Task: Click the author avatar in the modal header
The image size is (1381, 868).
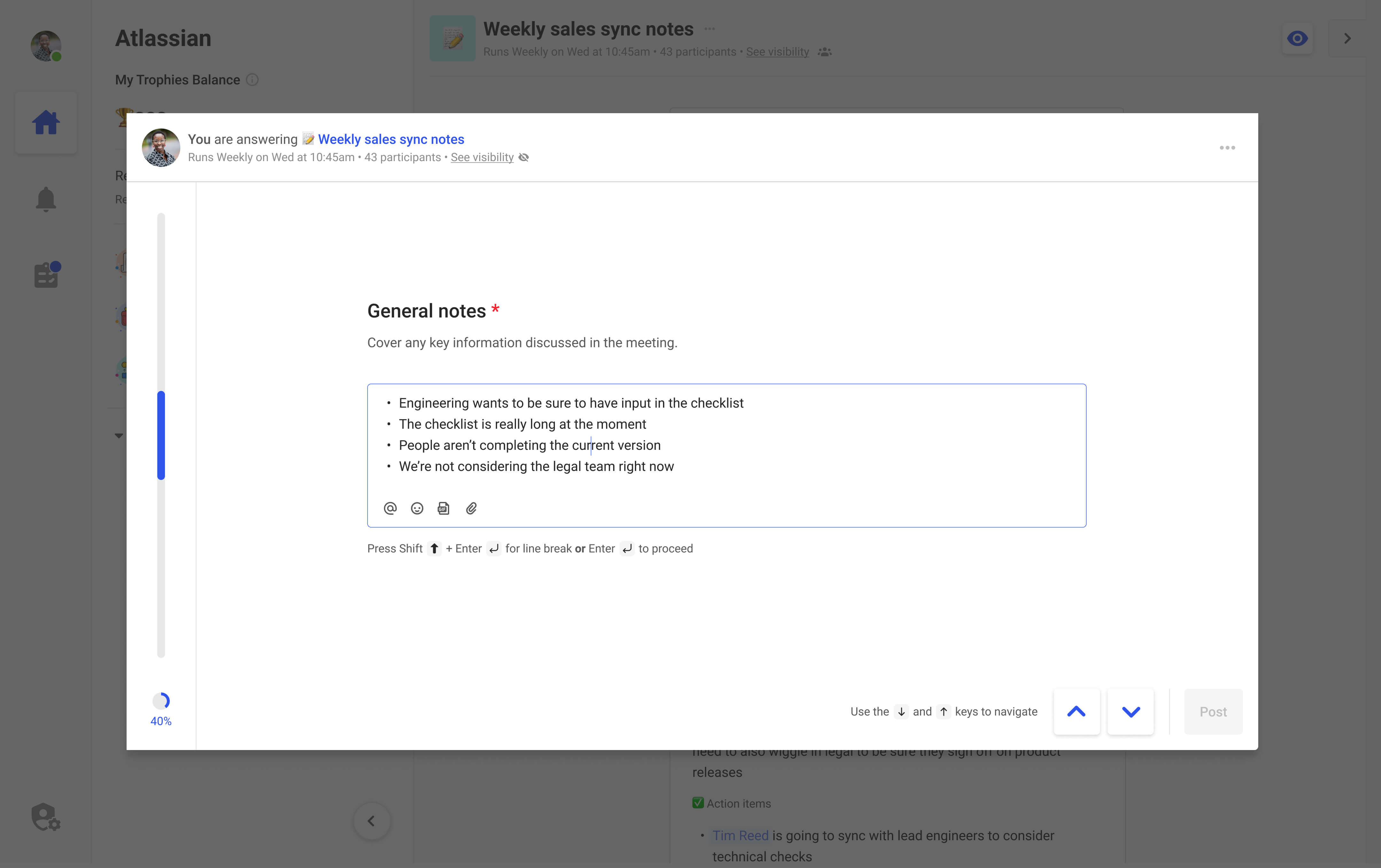Action: coord(161,147)
